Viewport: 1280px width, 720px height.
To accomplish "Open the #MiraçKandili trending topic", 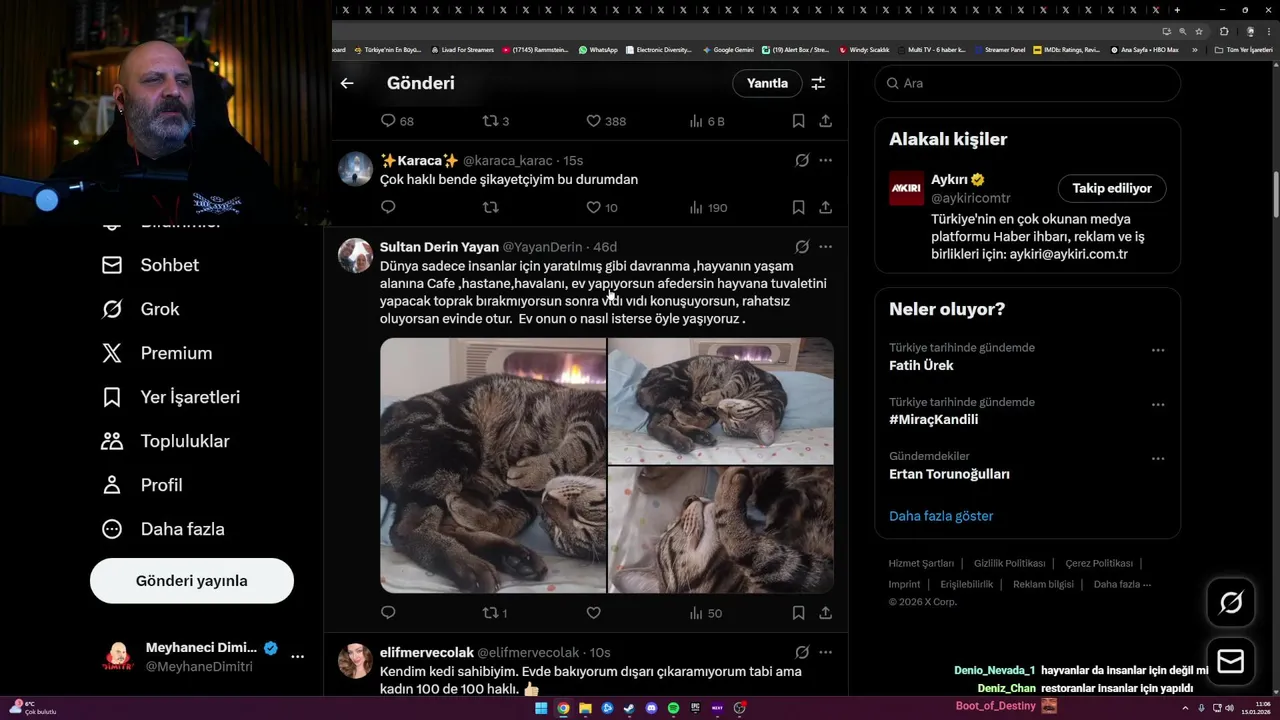I will [934, 419].
